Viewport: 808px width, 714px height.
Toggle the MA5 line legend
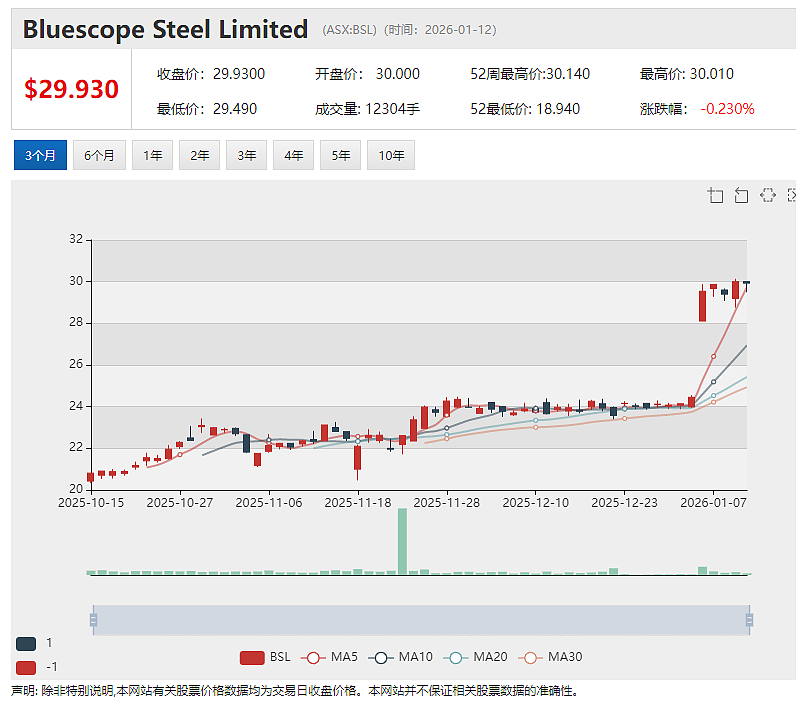pos(329,657)
